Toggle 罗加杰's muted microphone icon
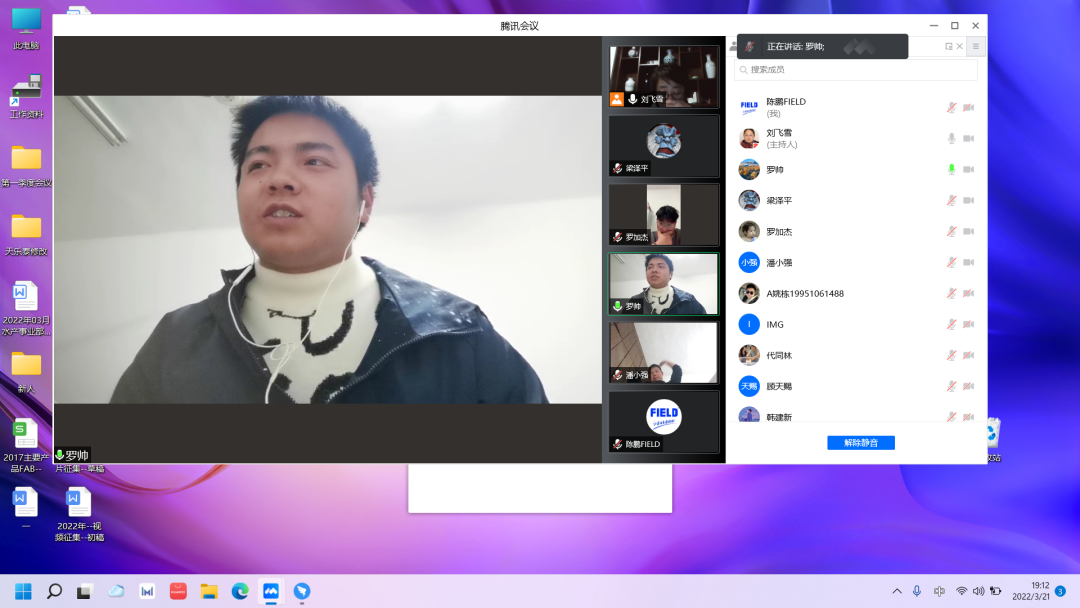 [951, 231]
